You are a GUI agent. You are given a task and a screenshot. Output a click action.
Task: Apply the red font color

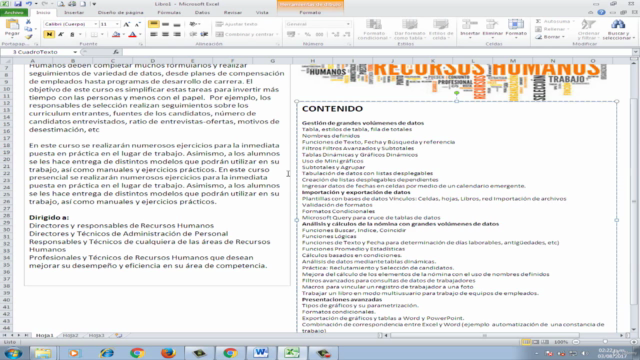coord(132,35)
